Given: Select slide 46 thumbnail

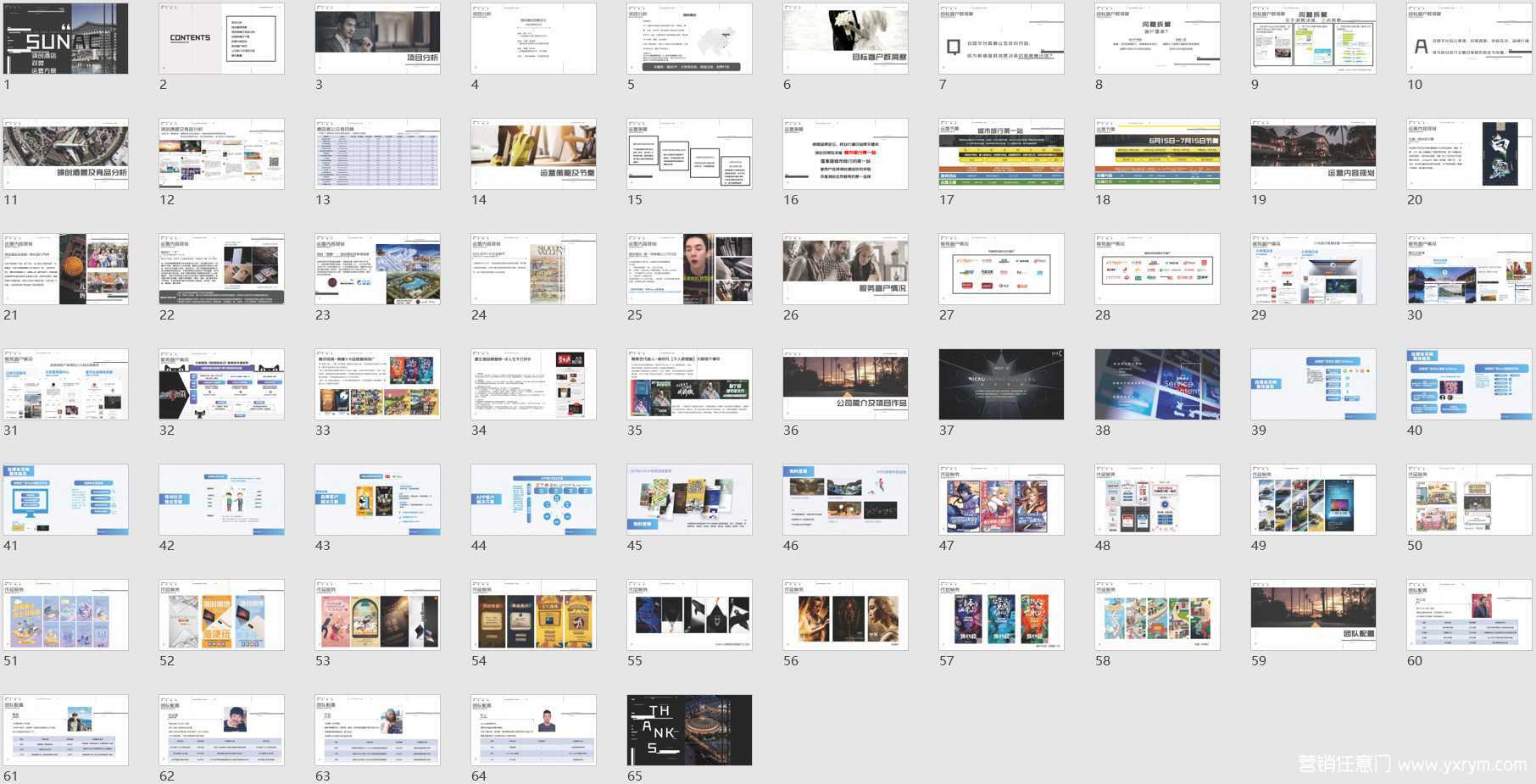Looking at the screenshot, I should click(x=846, y=500).
